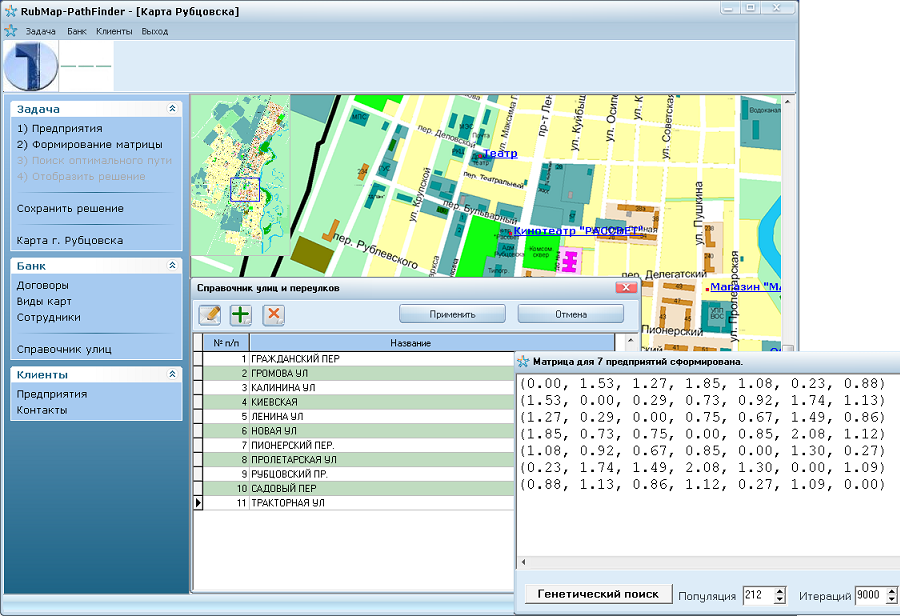Click the Отмена button

point(571,314)
